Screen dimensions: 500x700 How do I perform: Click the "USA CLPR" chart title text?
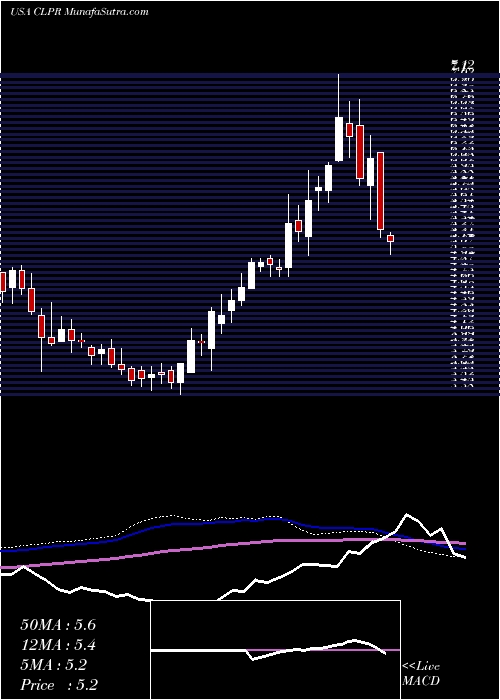point(36,12)
